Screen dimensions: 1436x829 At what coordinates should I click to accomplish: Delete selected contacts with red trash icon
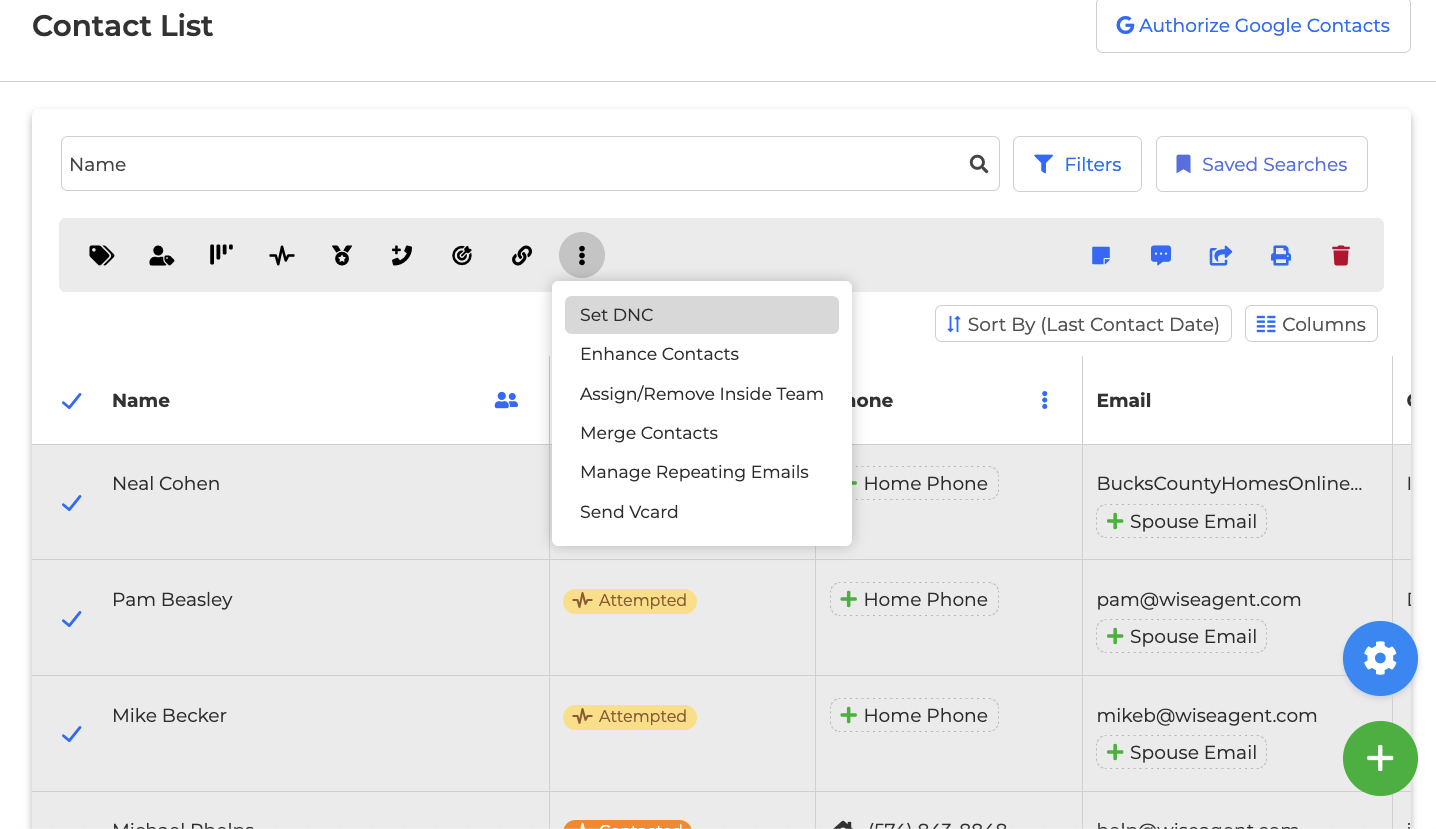(x=1341, y=256)
